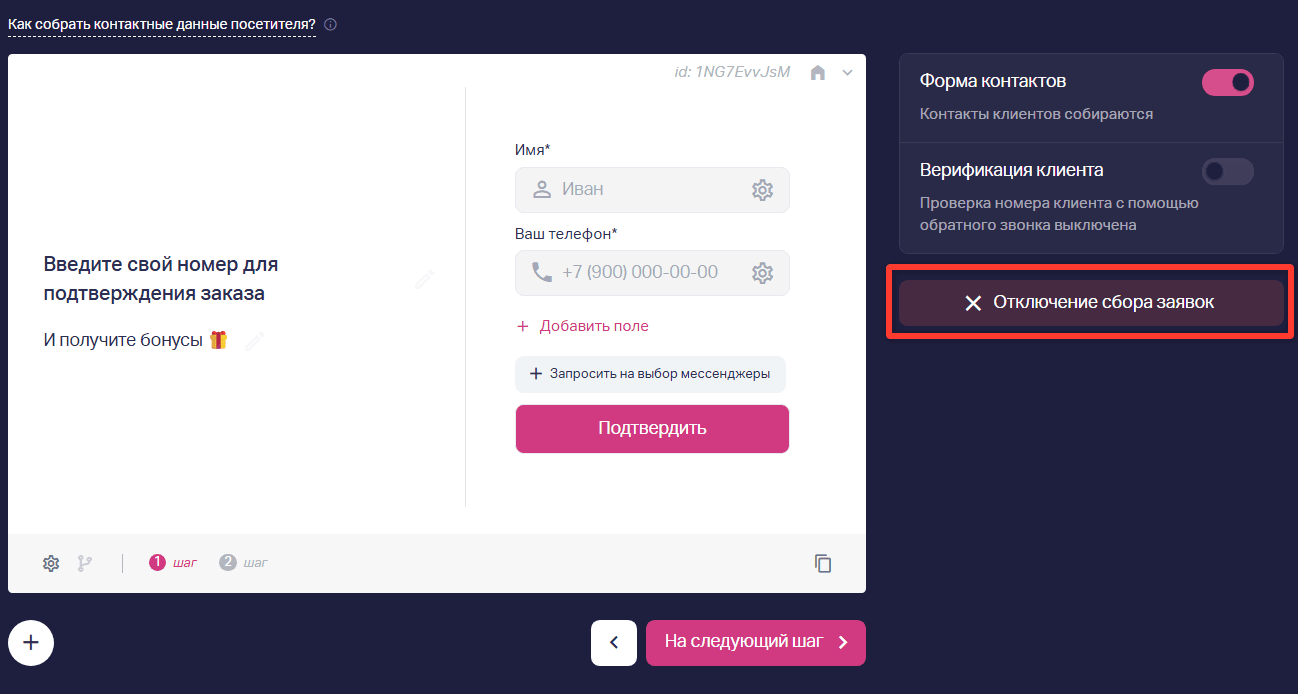1298x694 pixels.
Task: Copy the step using duplicate icon
Action: (x=823, y=563)
